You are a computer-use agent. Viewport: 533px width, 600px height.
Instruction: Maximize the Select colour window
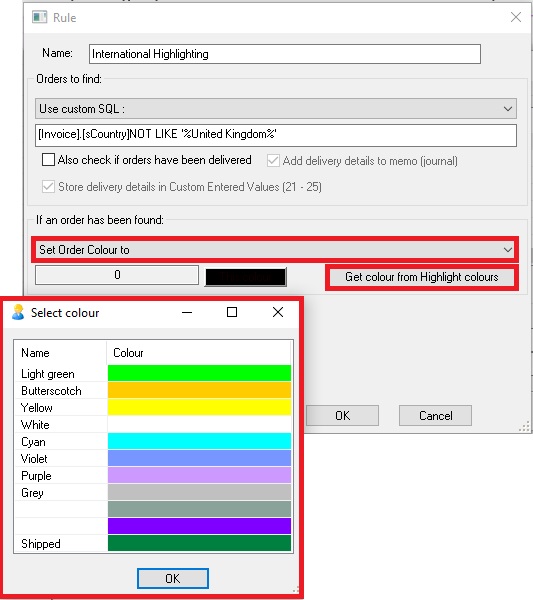[232, 312]
